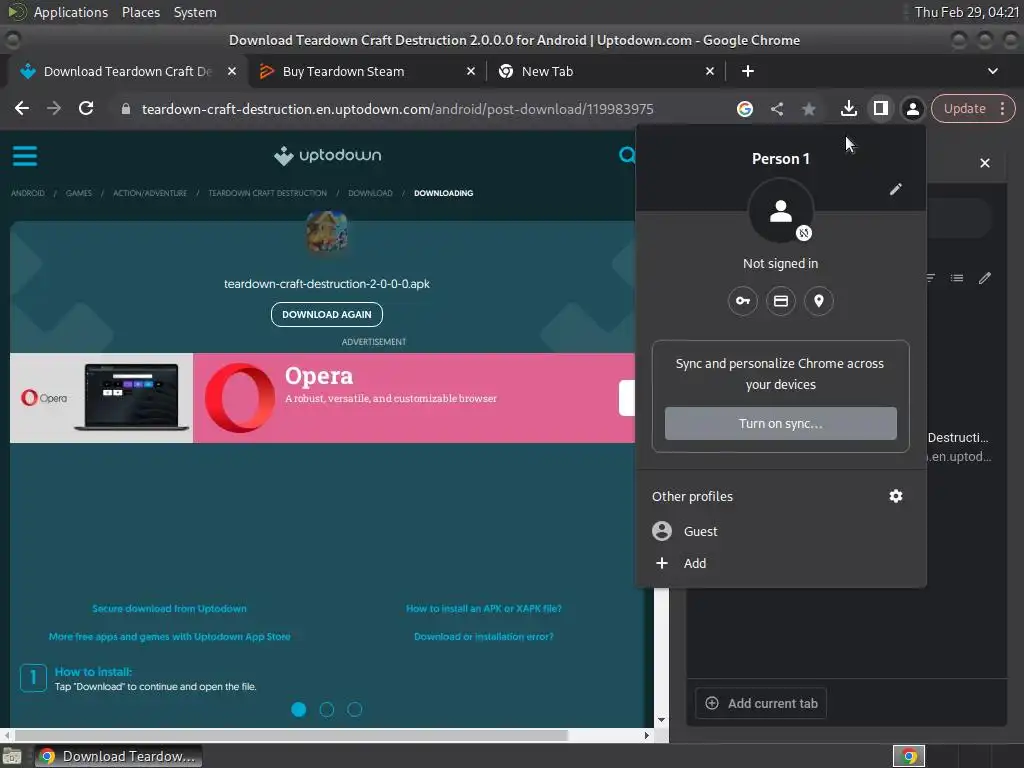Switch to Guest profile
Viewport: 1024px width, 768px height.
pos(780,531)
